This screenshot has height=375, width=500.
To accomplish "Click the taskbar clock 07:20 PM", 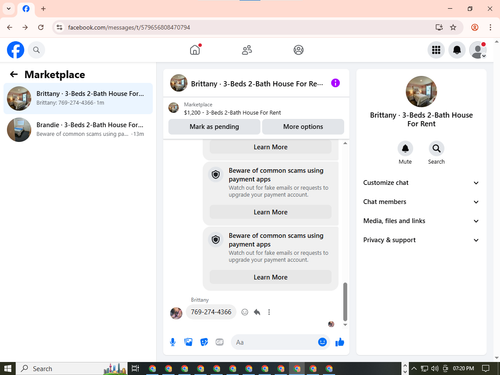I will [x=463, y=368].
